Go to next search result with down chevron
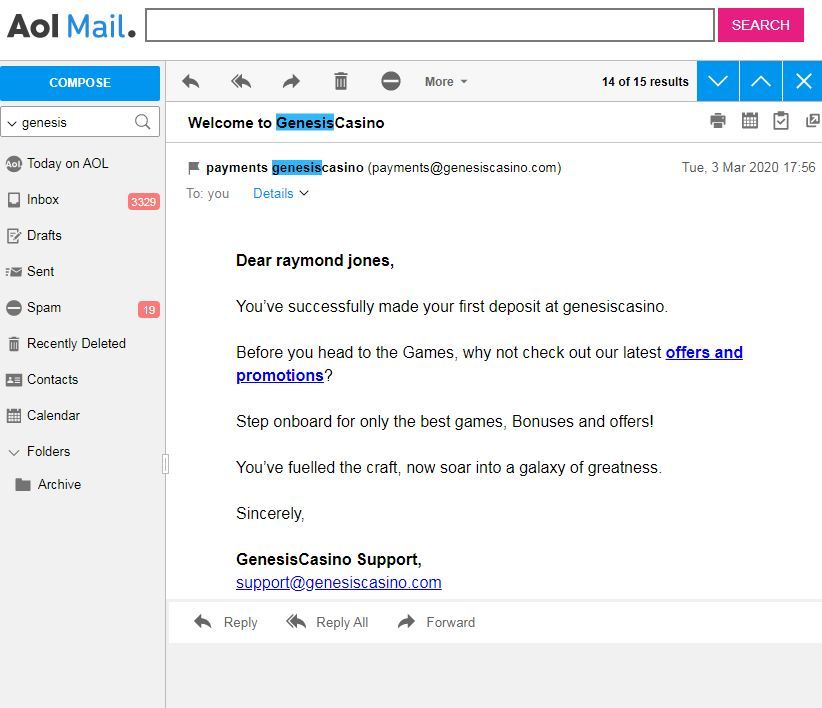 point(718,81)
